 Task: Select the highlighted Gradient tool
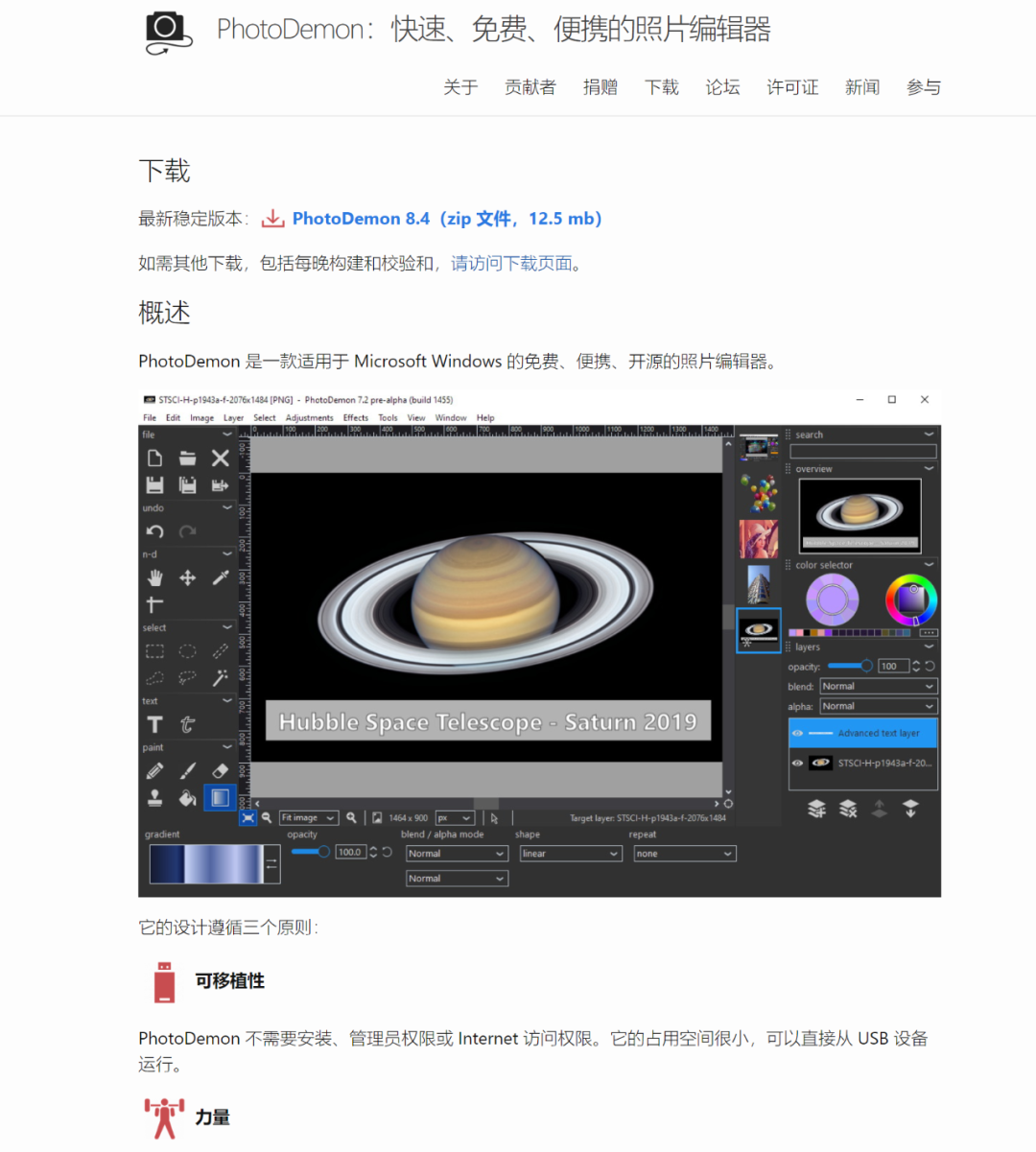220,797
